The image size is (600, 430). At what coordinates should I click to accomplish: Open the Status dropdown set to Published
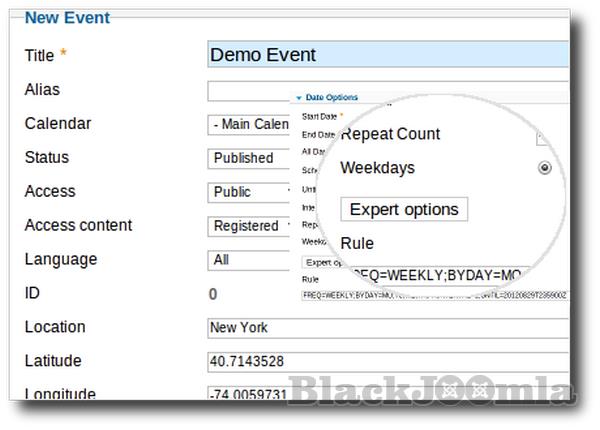(x=250, y=158)
